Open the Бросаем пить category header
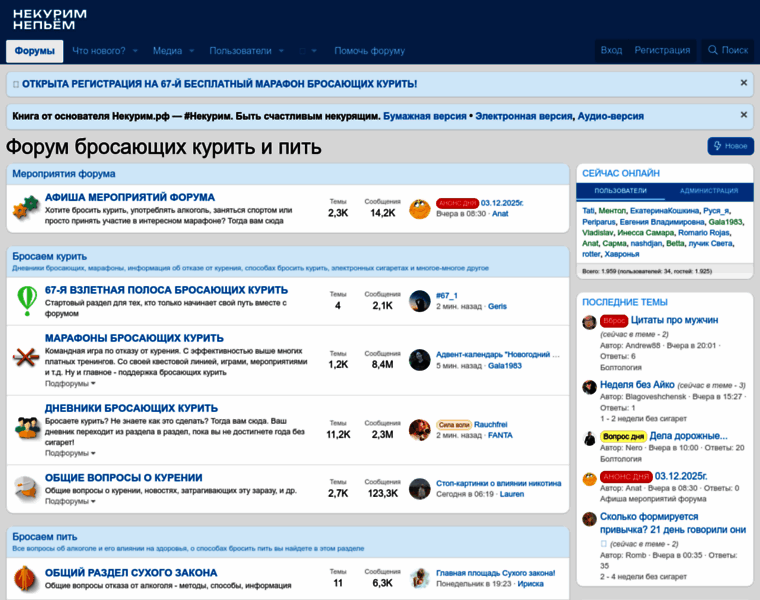This screenshot has width=760, height=600. pos(45,537)
